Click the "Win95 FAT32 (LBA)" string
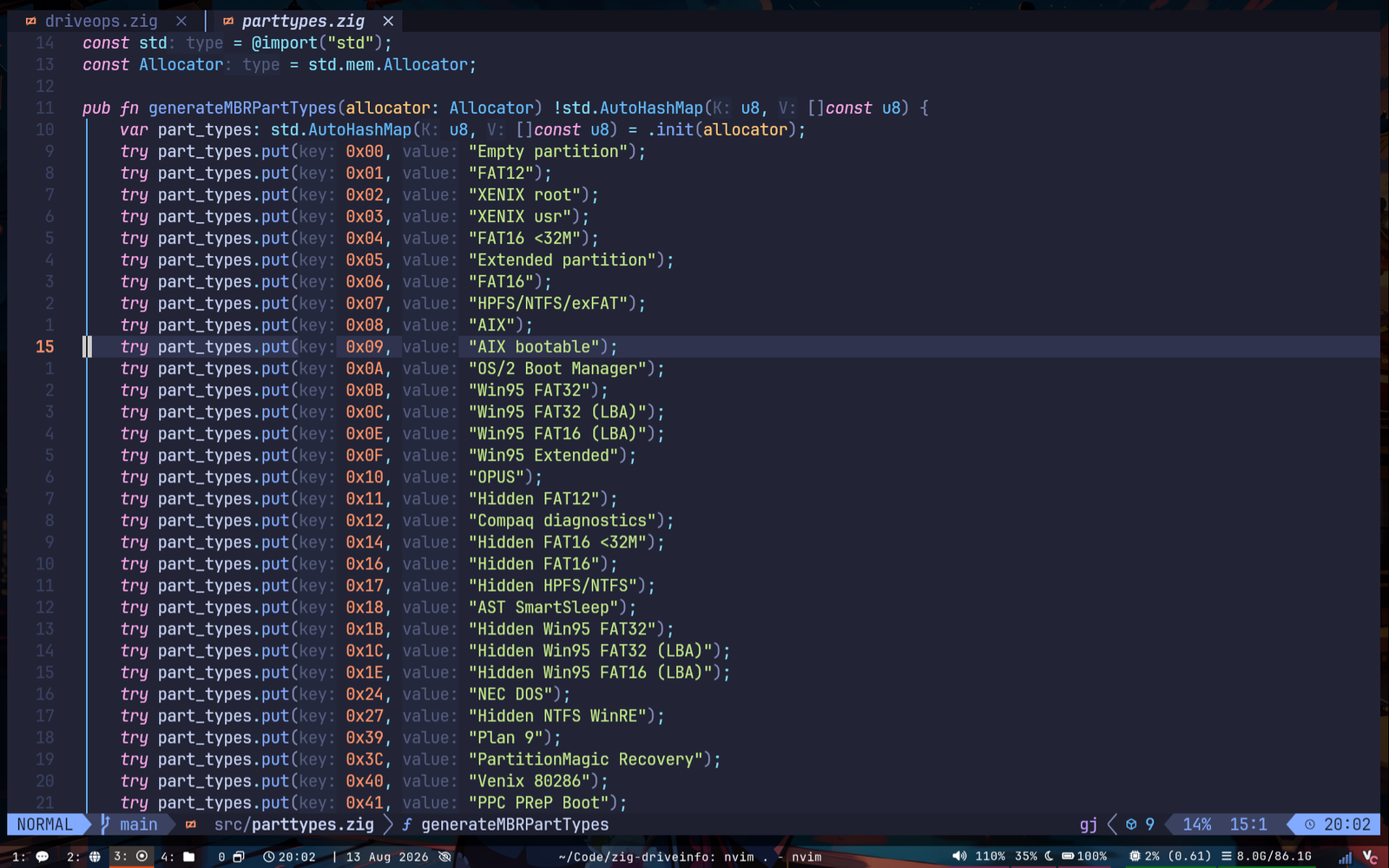Screen dimensions: 1389x868 557,411
